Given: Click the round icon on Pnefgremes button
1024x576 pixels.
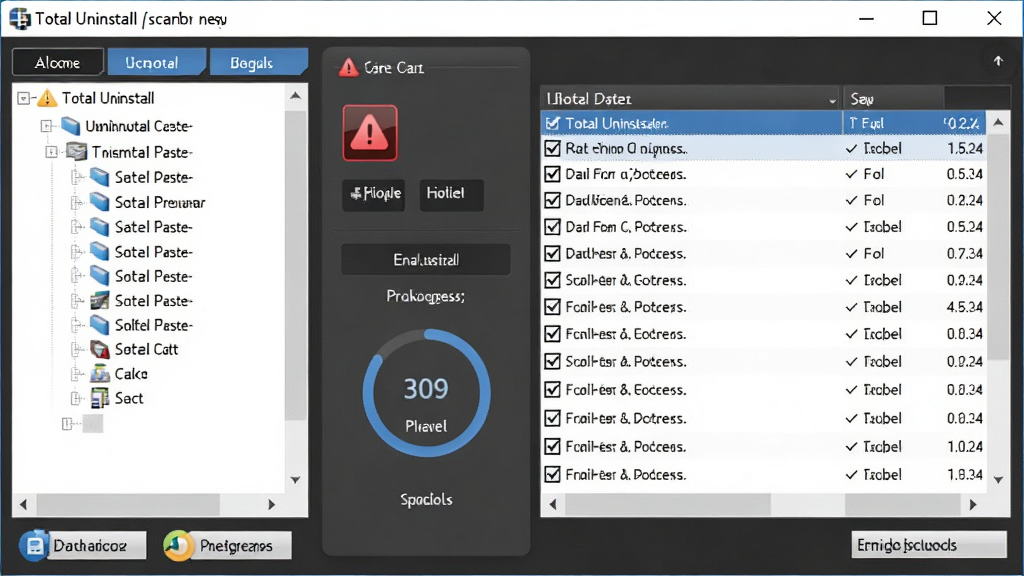Looking at the screenshot, I should point(178,546).
